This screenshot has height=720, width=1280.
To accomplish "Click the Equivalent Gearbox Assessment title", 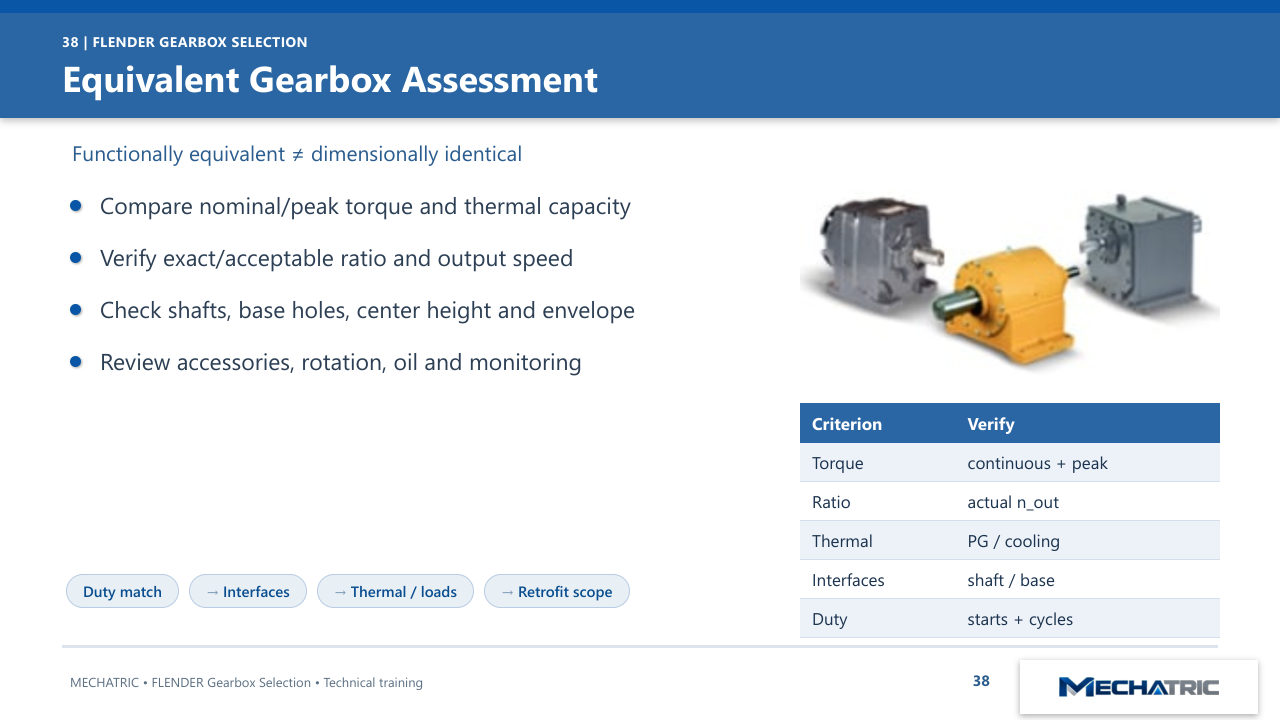I will [330, 80].
